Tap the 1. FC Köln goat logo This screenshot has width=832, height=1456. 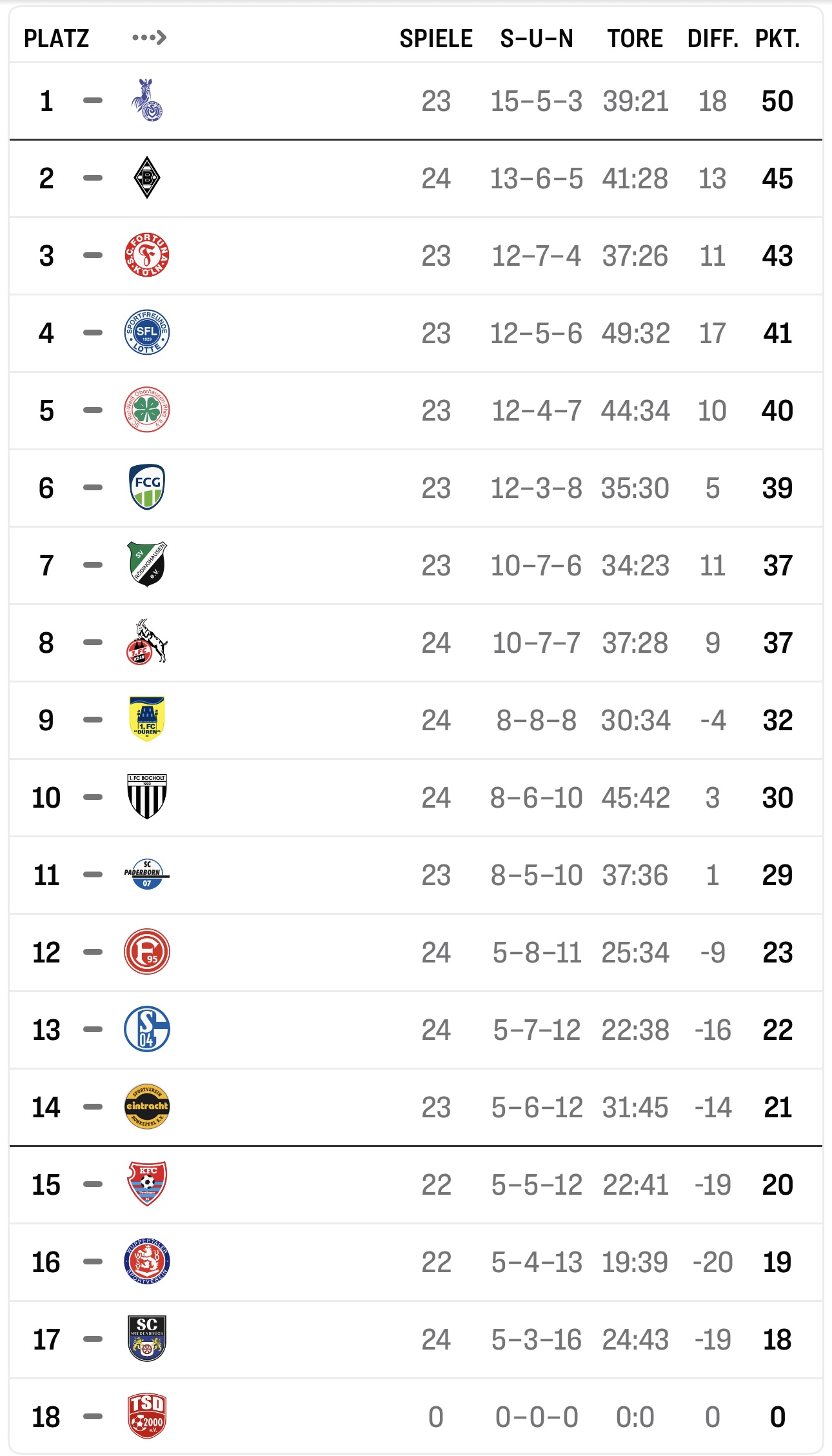point(147,642)
